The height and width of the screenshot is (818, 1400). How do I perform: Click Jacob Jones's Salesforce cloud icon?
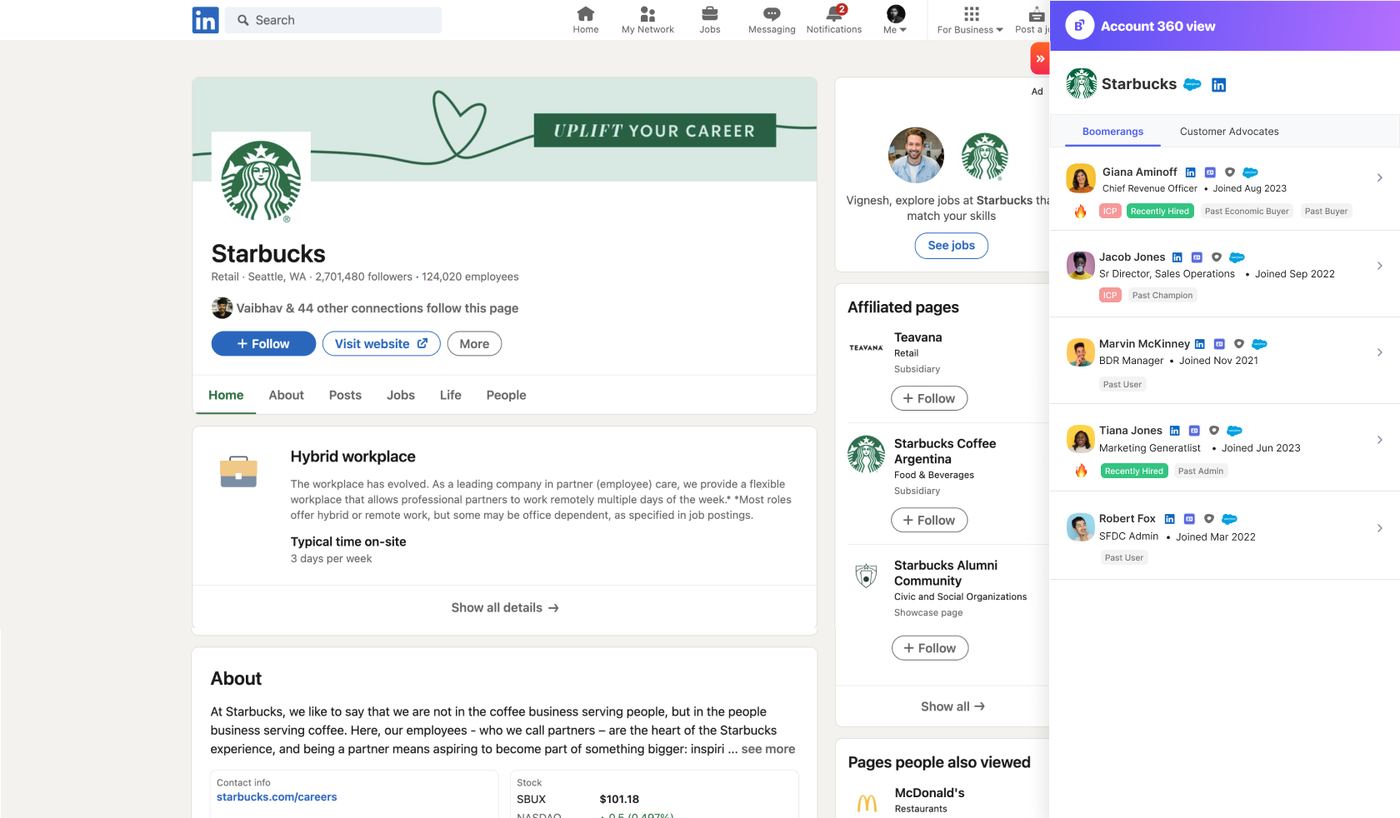[x=1237, y=258]
